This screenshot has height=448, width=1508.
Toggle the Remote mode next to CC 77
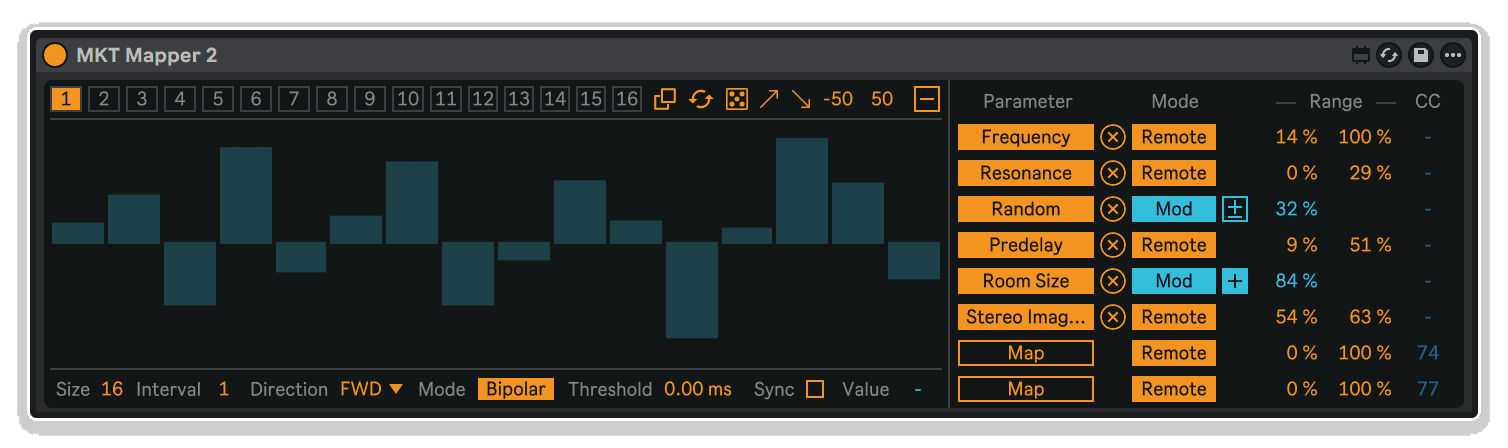(x=1174, y=389)
